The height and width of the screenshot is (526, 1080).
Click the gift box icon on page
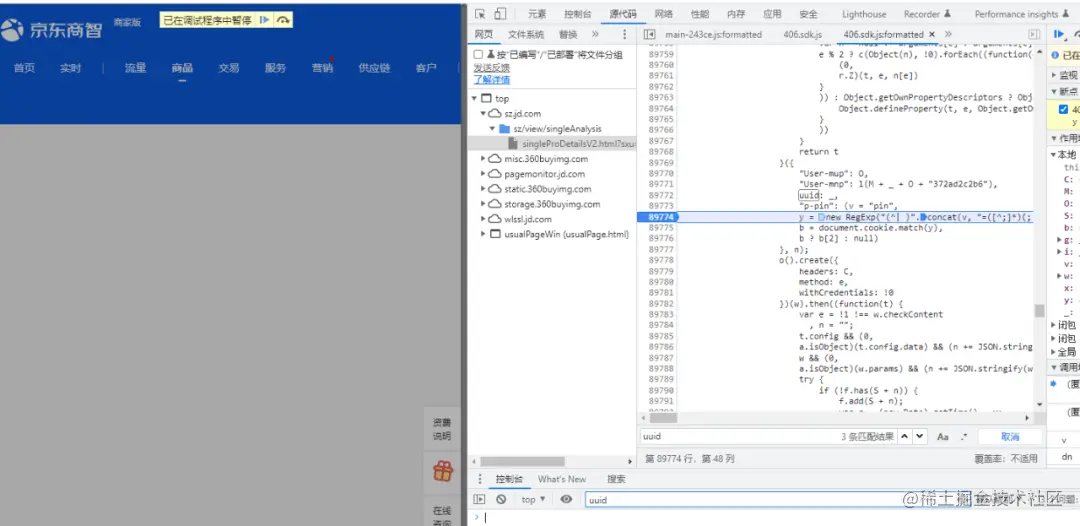tap(443, 471)
